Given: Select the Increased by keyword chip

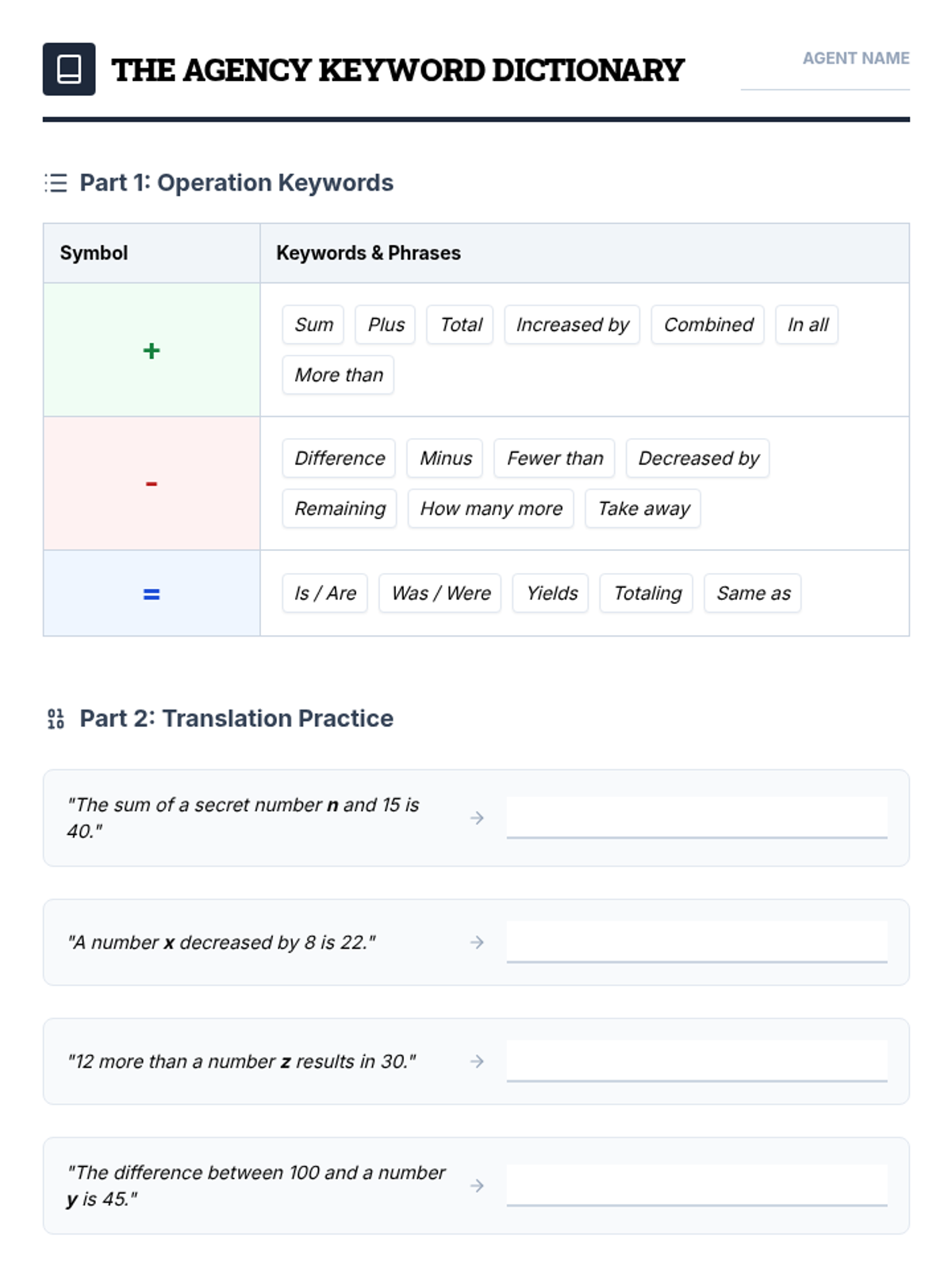Looking at the screenshot, I should 572,325.
